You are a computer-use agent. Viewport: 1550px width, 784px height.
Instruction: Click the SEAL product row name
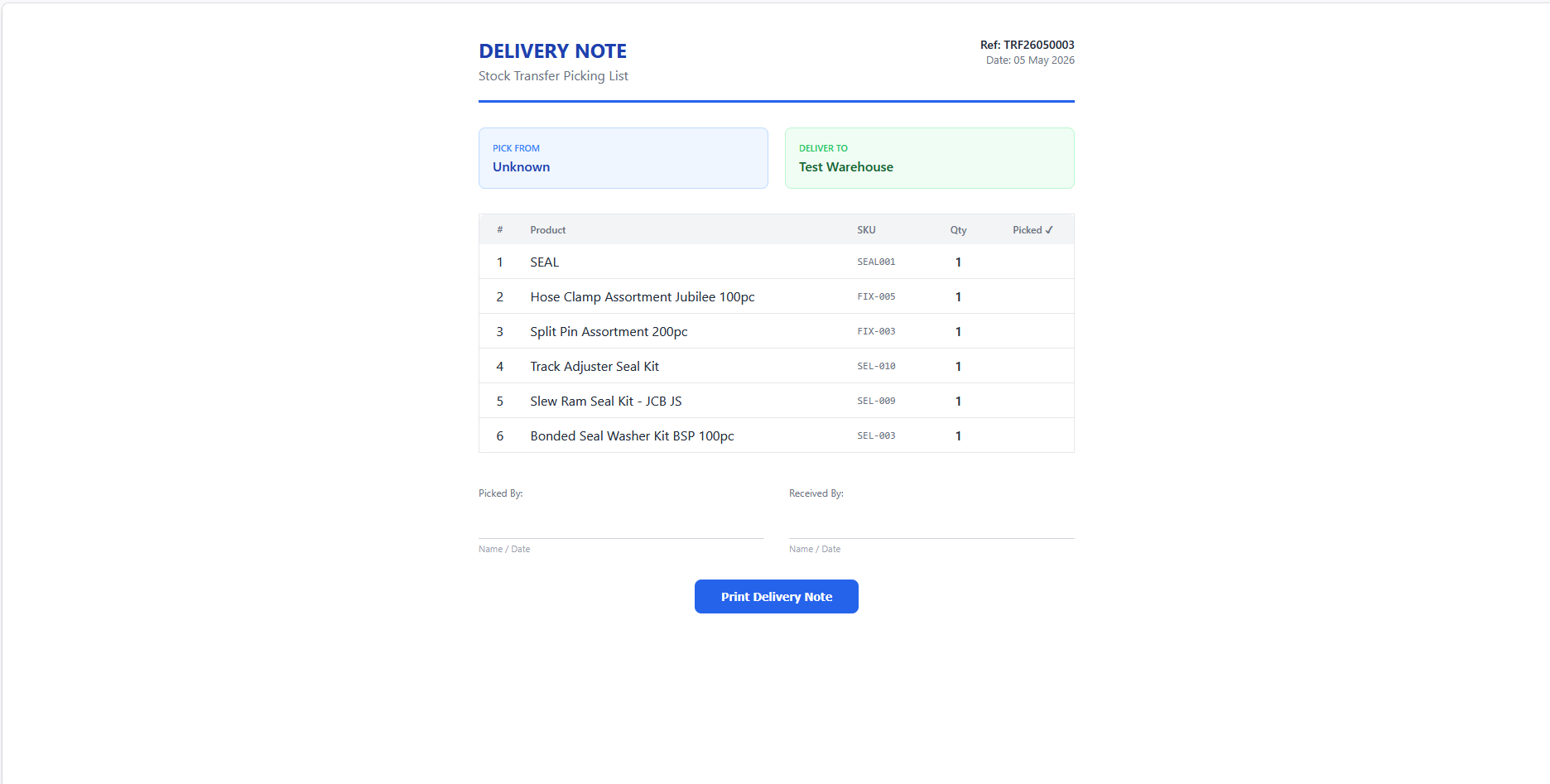click(x=544, y=262)
